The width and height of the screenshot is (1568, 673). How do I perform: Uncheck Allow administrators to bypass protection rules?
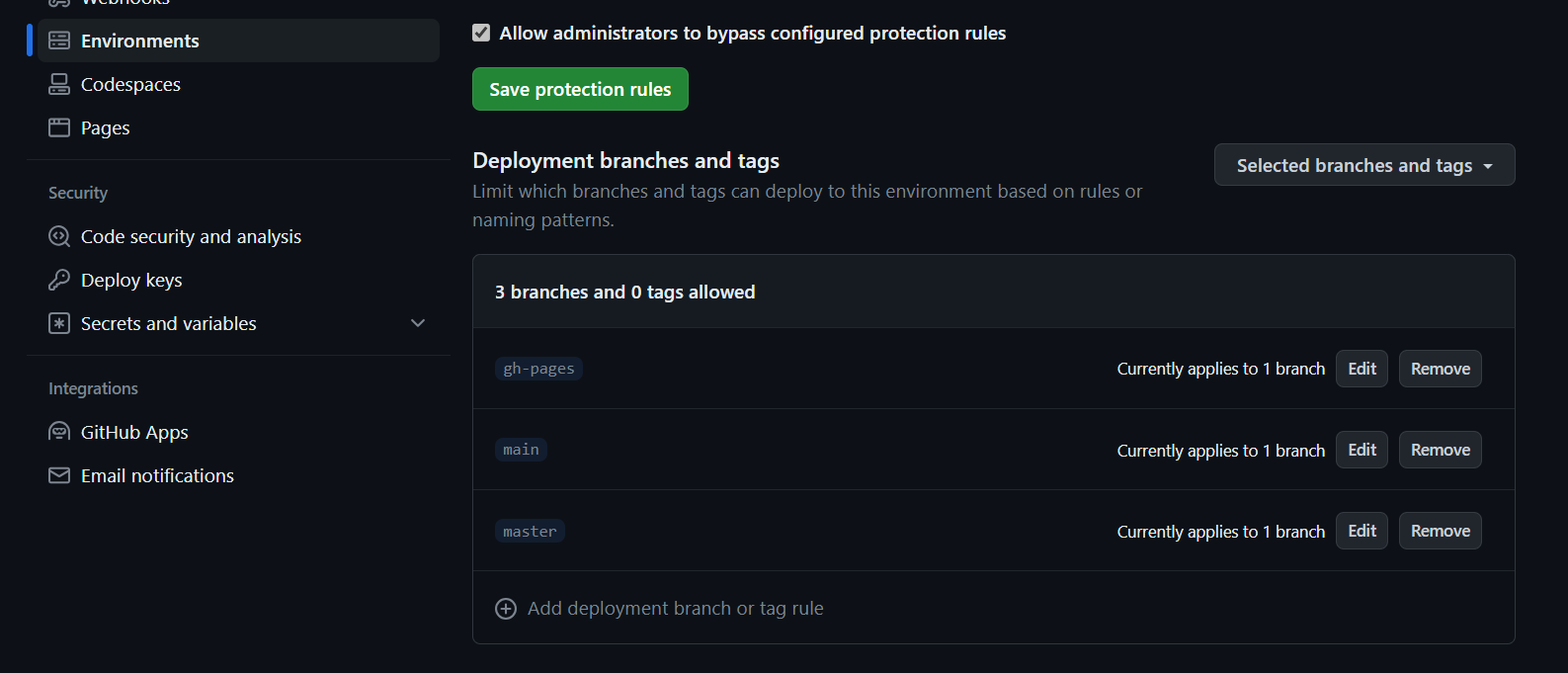[x=481, y=33]
